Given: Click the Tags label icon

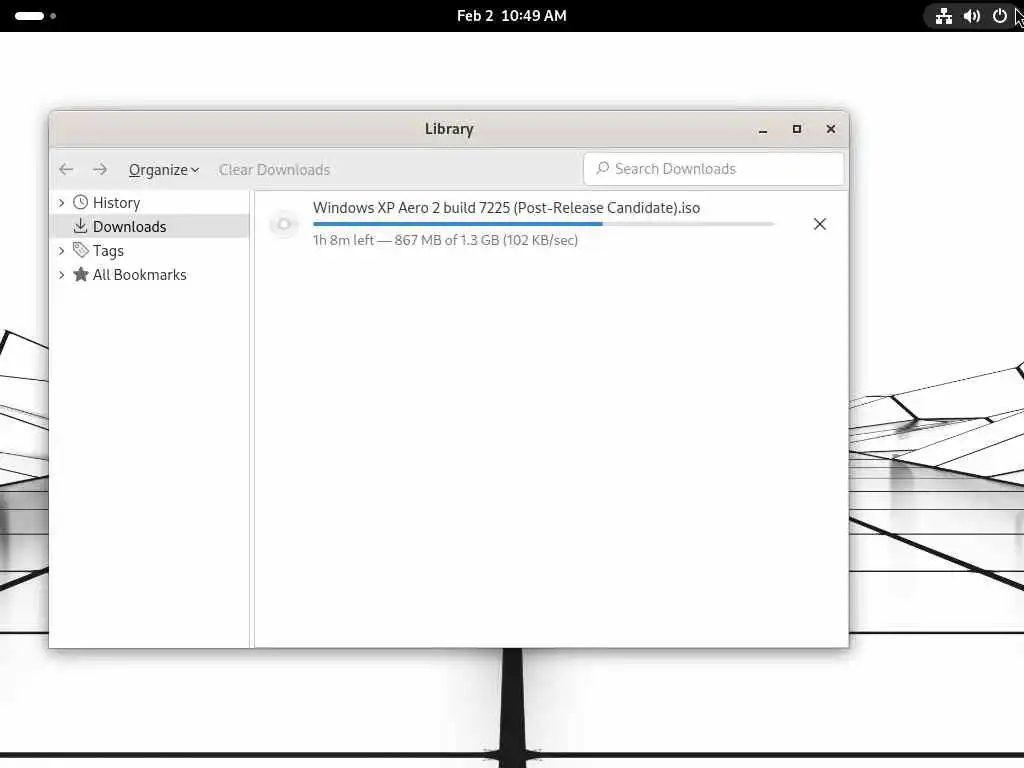Looking at the screenshot, I should point(80,250).
